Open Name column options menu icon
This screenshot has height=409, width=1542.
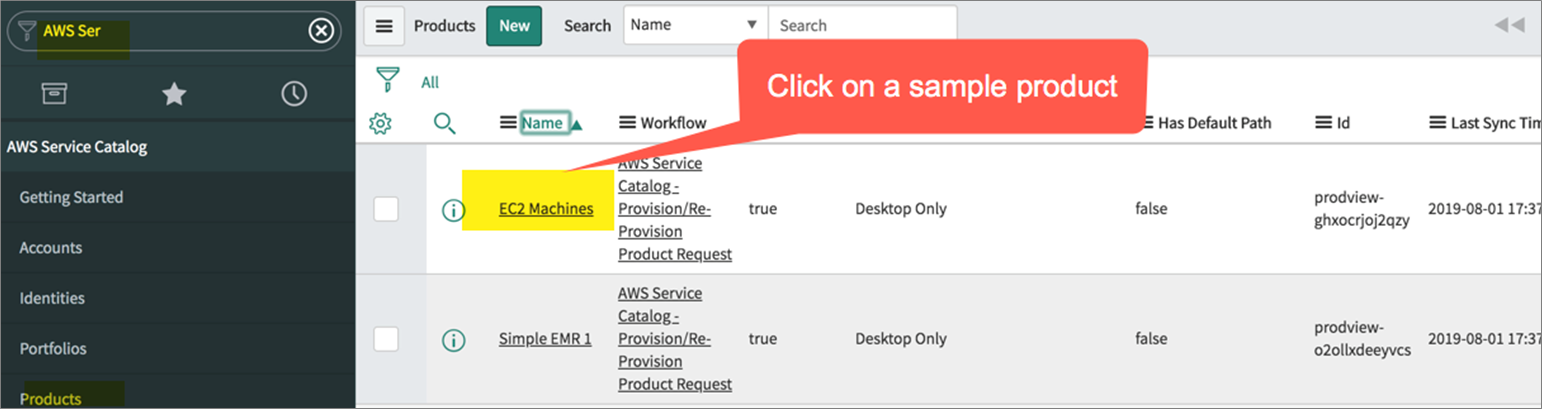point(508,123)
